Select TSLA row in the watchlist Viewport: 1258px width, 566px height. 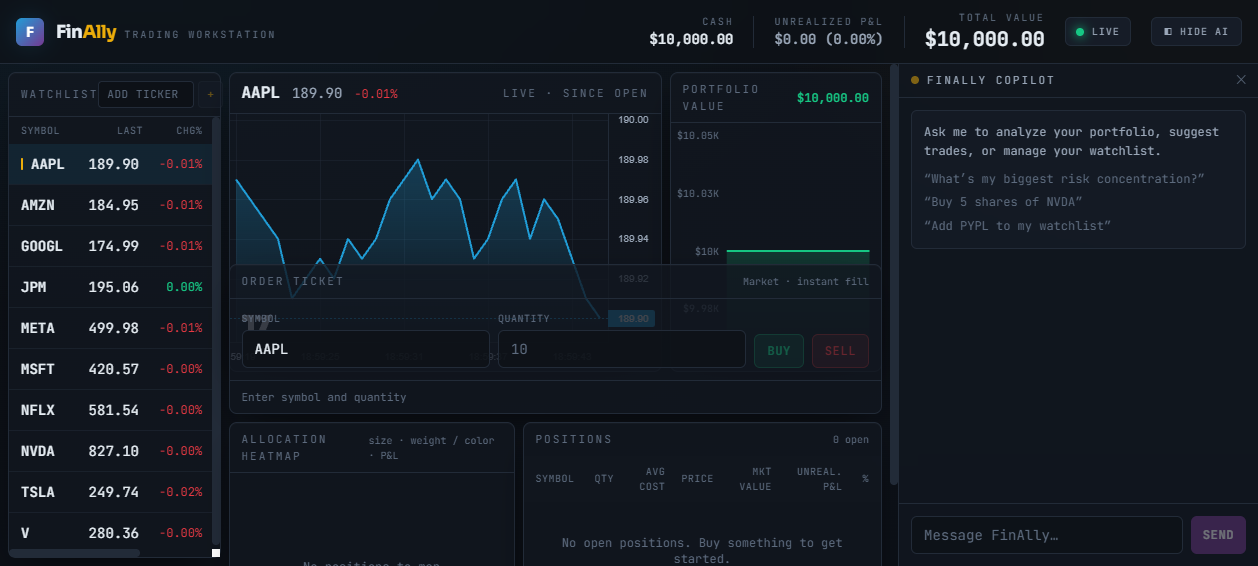pos(110,492)
